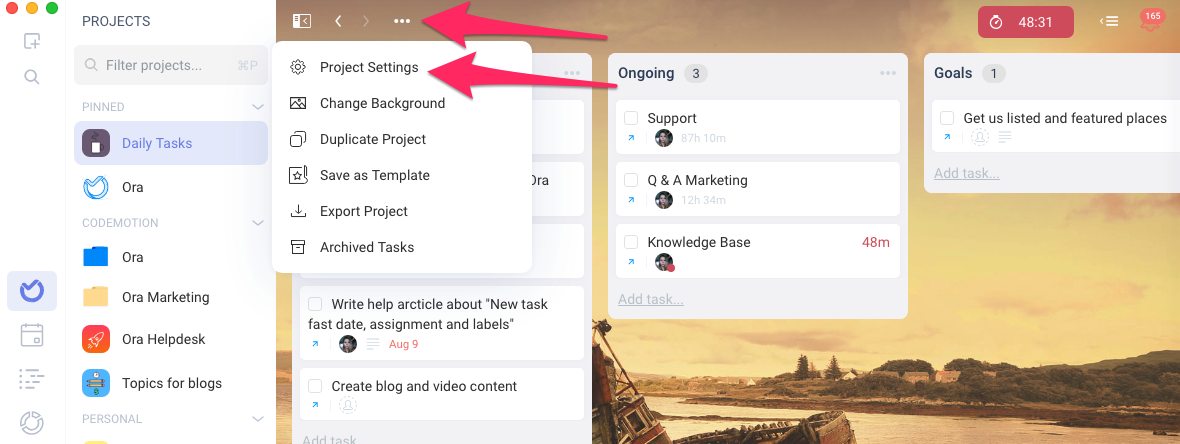Check the Write help arcticle checkbox
The height and width of the screenshot is (444, 1180).
coord(315,304)
